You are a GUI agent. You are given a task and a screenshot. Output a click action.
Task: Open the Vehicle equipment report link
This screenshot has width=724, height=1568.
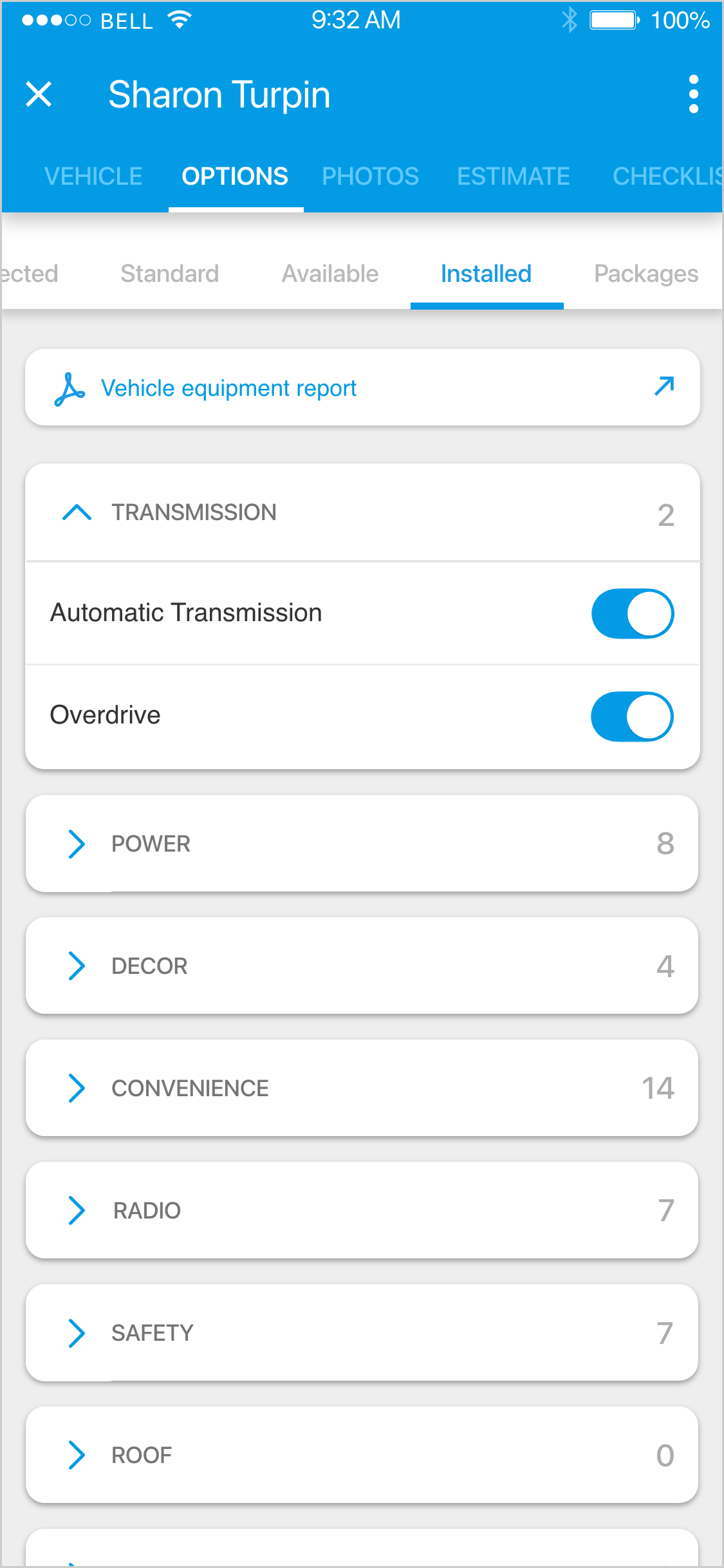(228, 389)
